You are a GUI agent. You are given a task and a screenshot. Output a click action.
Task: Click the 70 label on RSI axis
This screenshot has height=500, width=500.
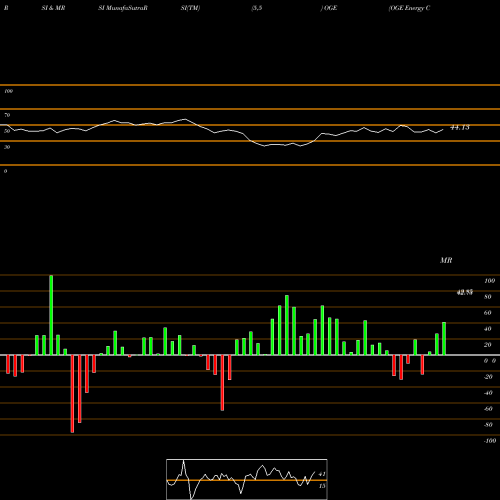[x=7, y=115]
